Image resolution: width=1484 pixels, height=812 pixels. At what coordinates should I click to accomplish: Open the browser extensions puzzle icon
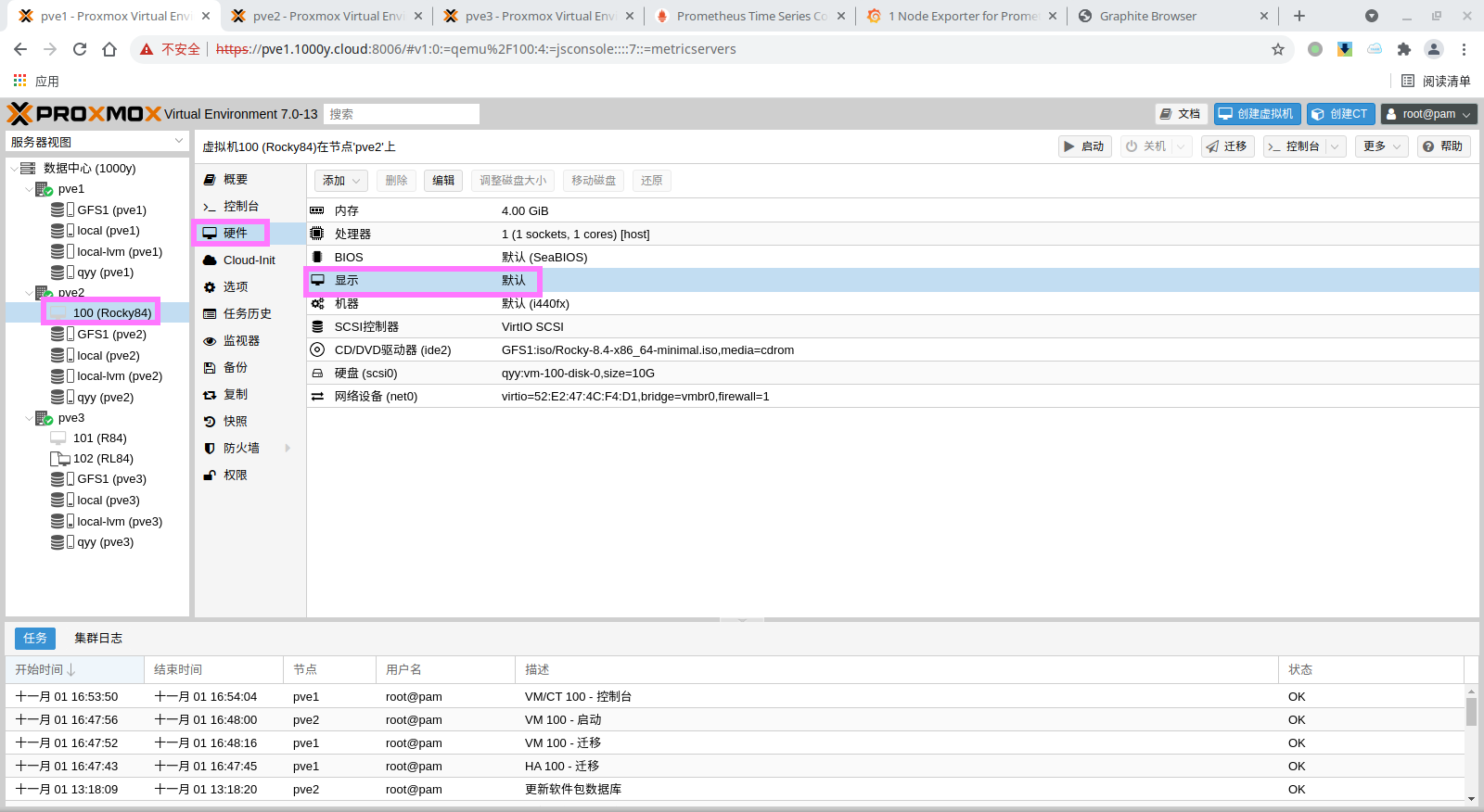point(1403,49)
